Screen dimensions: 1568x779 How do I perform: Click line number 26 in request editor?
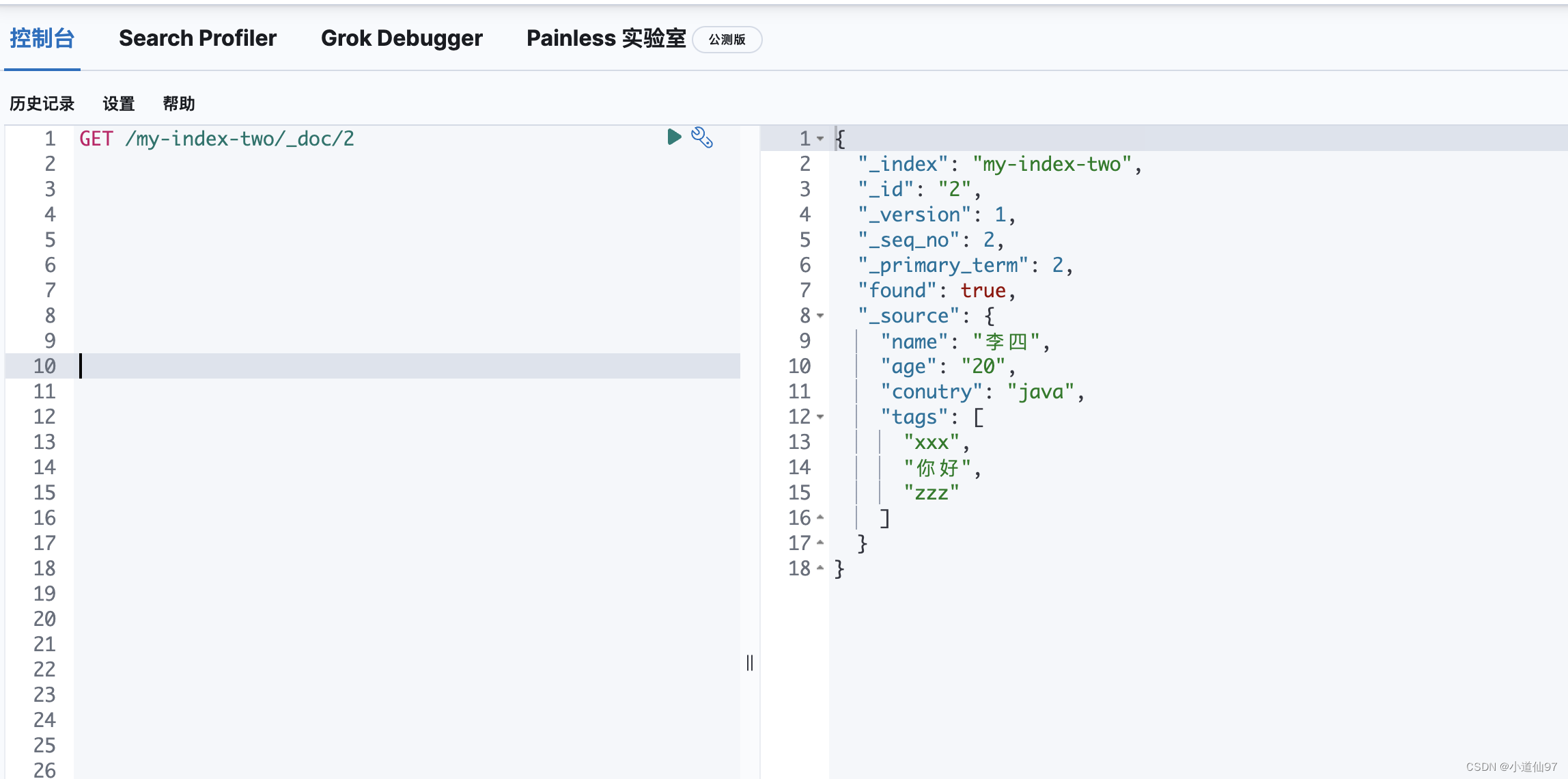click(x=44, y=769)
